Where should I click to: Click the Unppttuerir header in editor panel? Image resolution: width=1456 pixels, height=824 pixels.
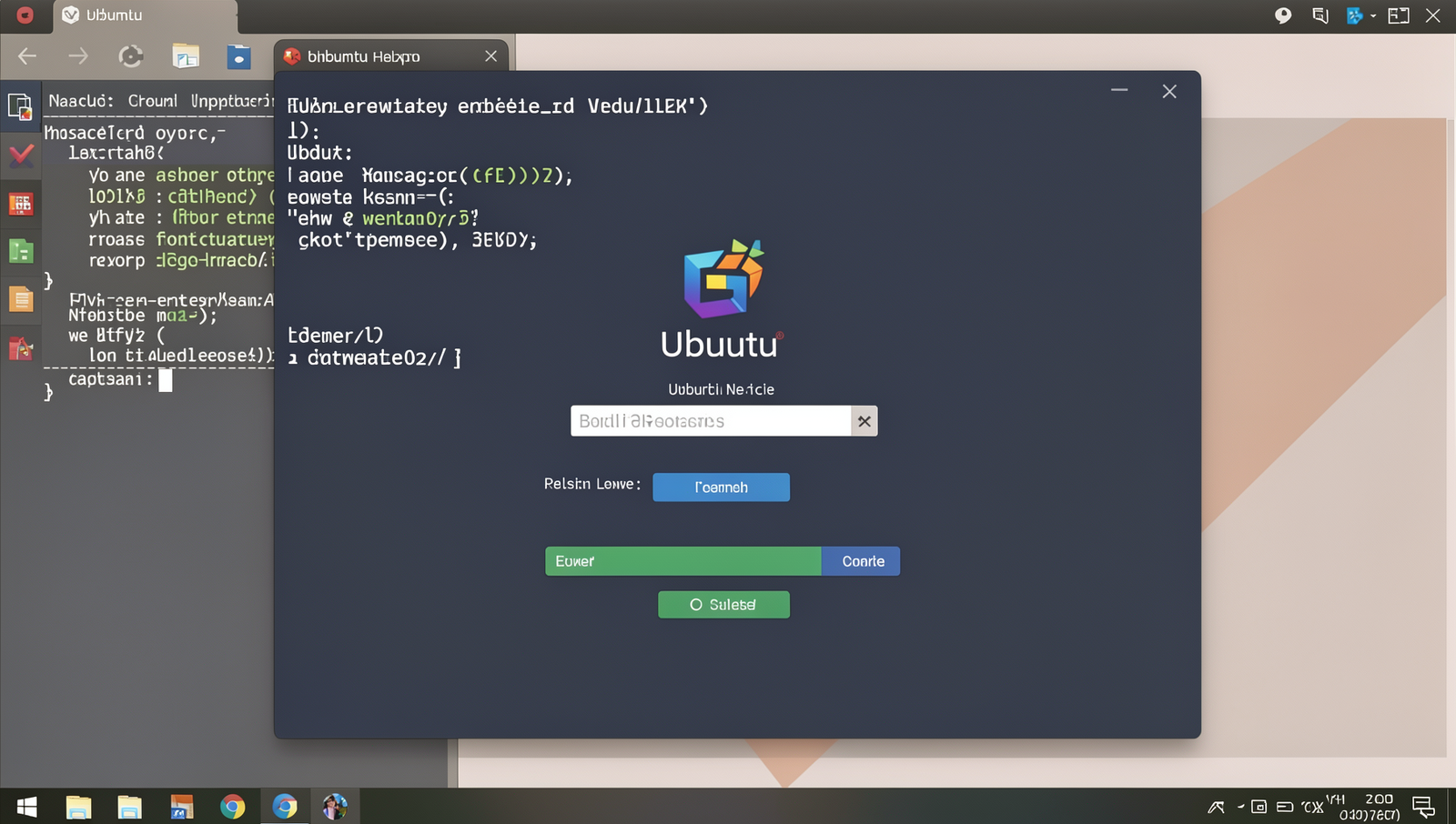[x=232, y=101]
